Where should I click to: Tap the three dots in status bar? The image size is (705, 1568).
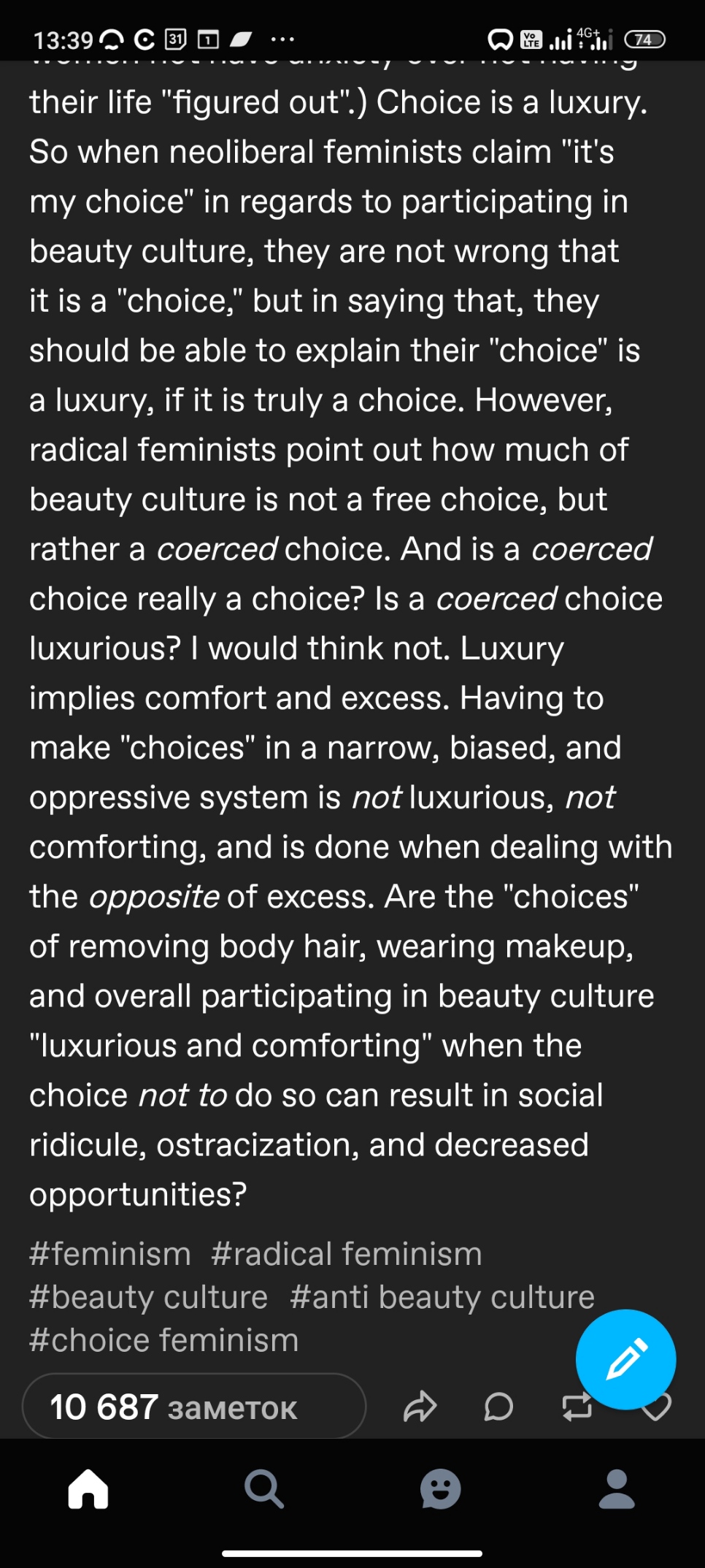point(282,39)
